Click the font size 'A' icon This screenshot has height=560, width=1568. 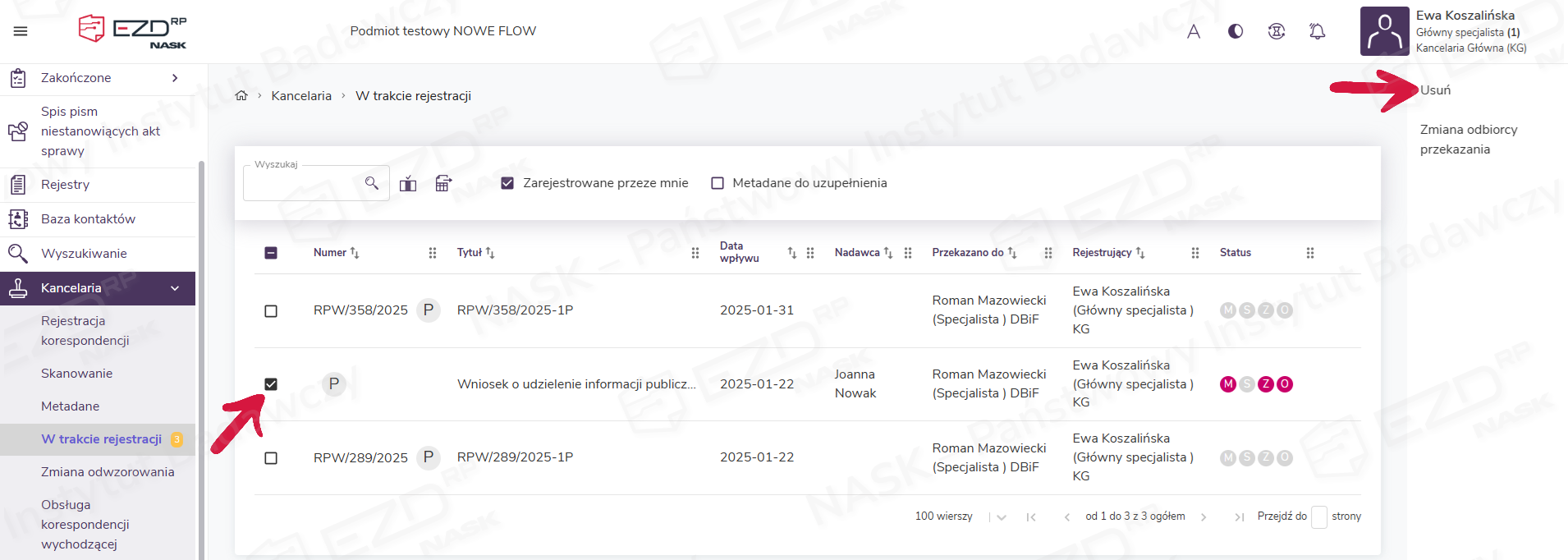[1194, 31]
